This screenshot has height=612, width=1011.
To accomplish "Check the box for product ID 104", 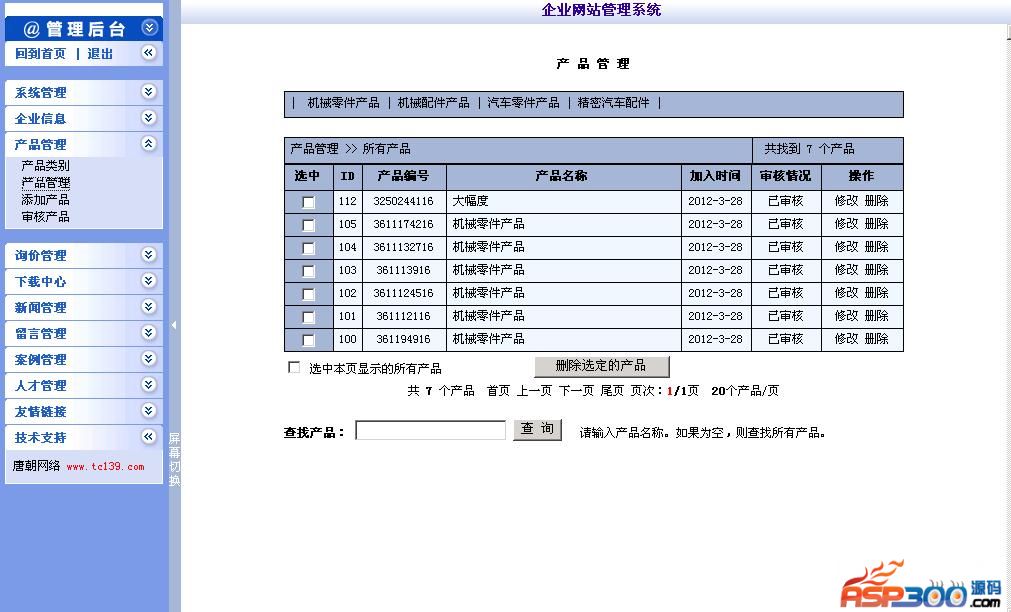I will 308,248.
